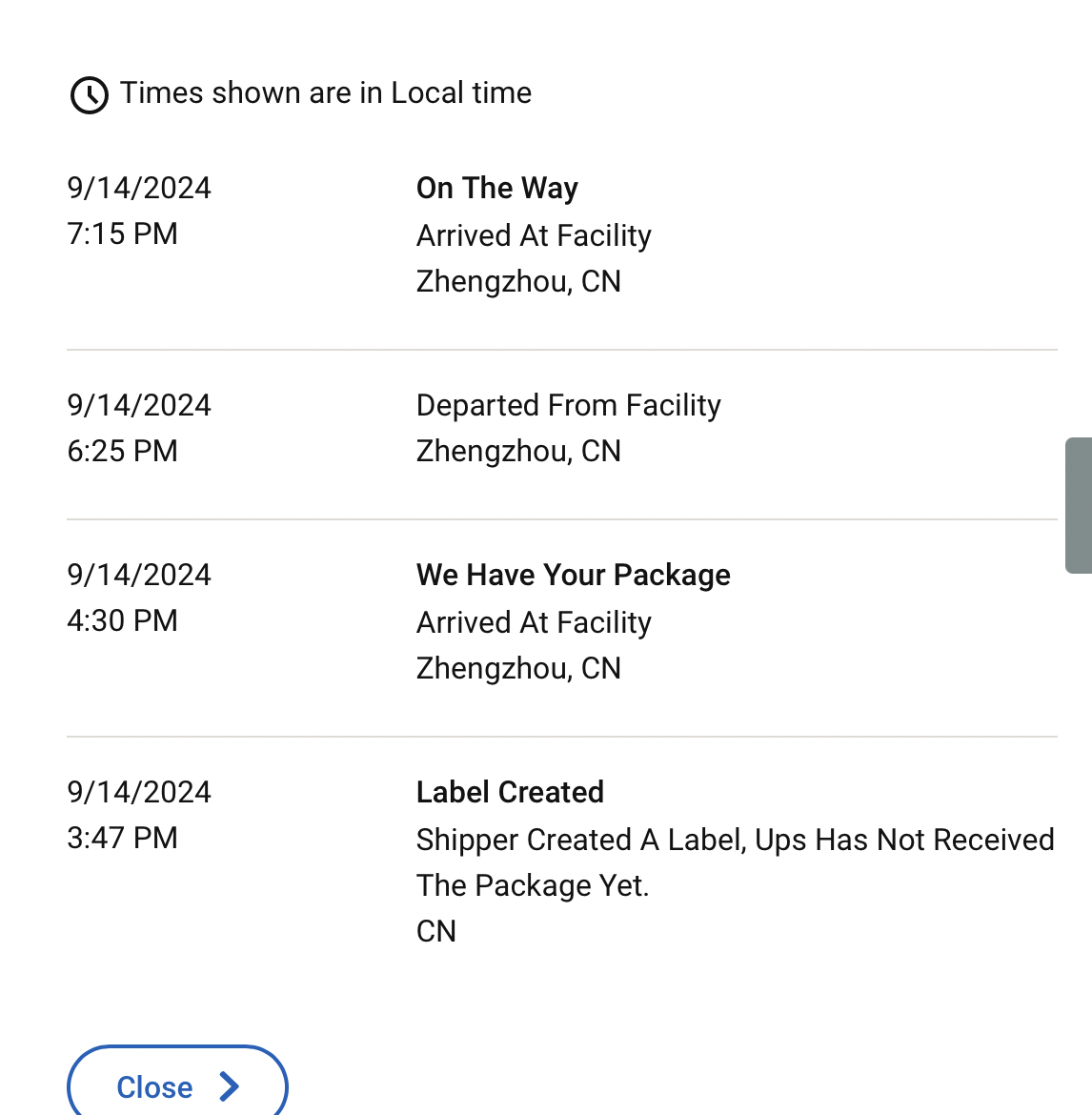Select the 'On The Way' status heading
The image size is (1092, 1115).
tap(497, 189)
